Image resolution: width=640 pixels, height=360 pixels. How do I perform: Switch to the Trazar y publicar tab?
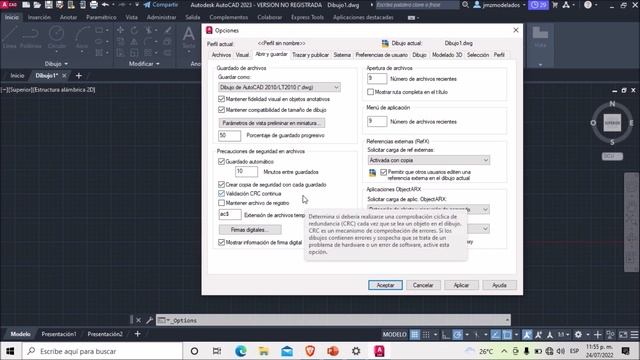(x=311, y=55)
